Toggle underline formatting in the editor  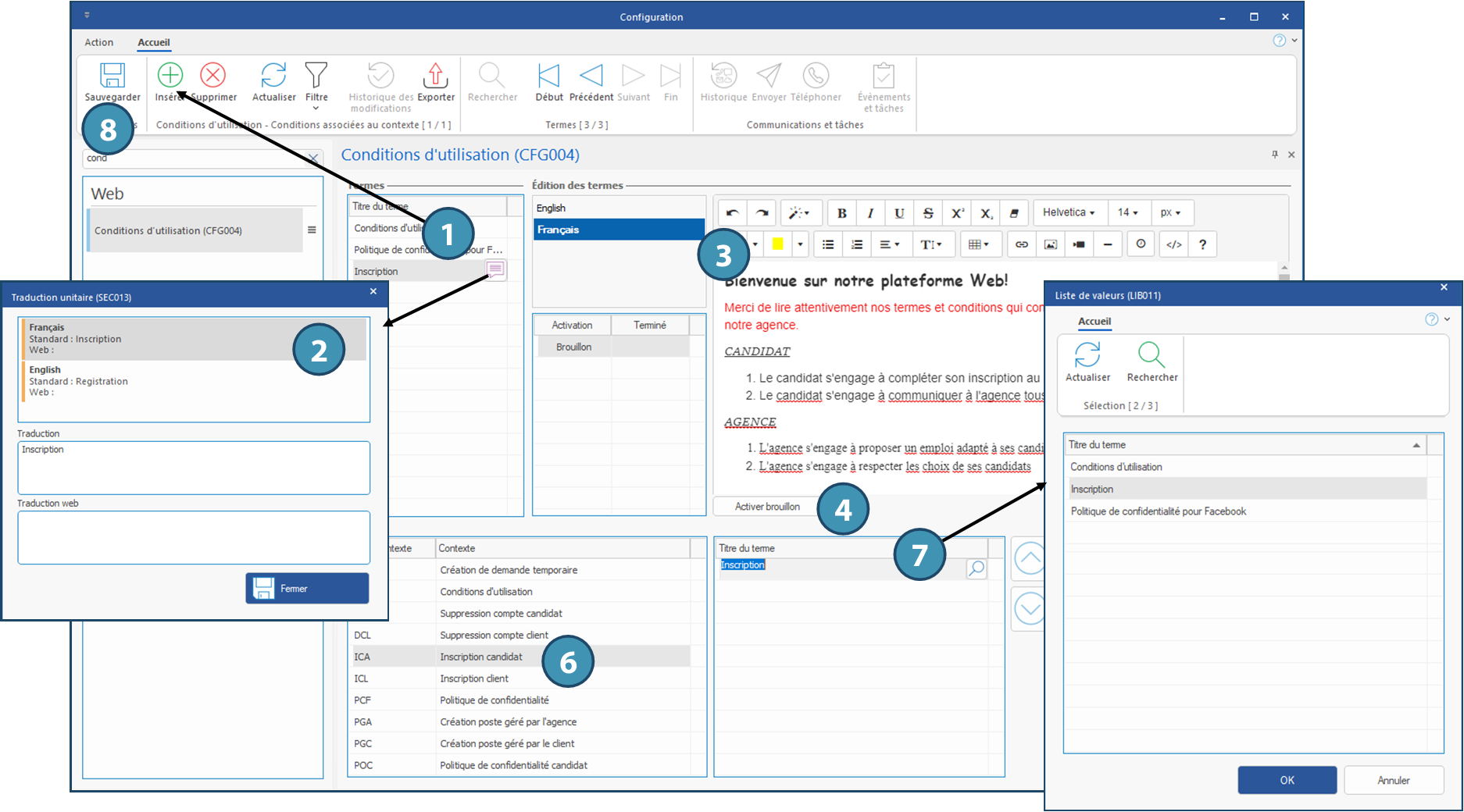(x=899, y=213)
